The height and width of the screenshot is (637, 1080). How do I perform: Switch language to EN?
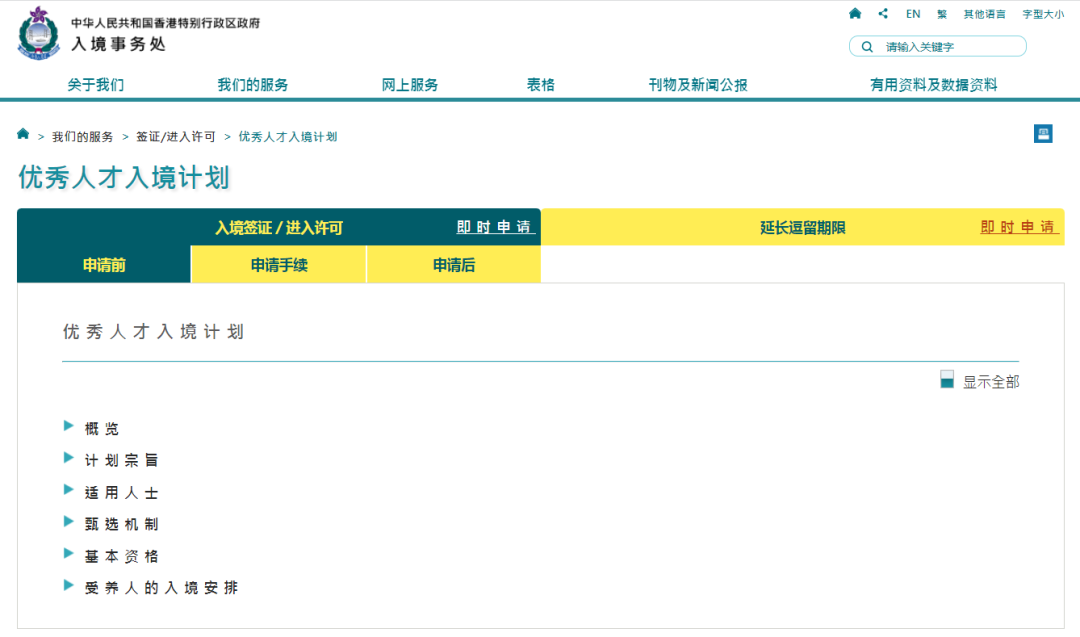(913, 14)
